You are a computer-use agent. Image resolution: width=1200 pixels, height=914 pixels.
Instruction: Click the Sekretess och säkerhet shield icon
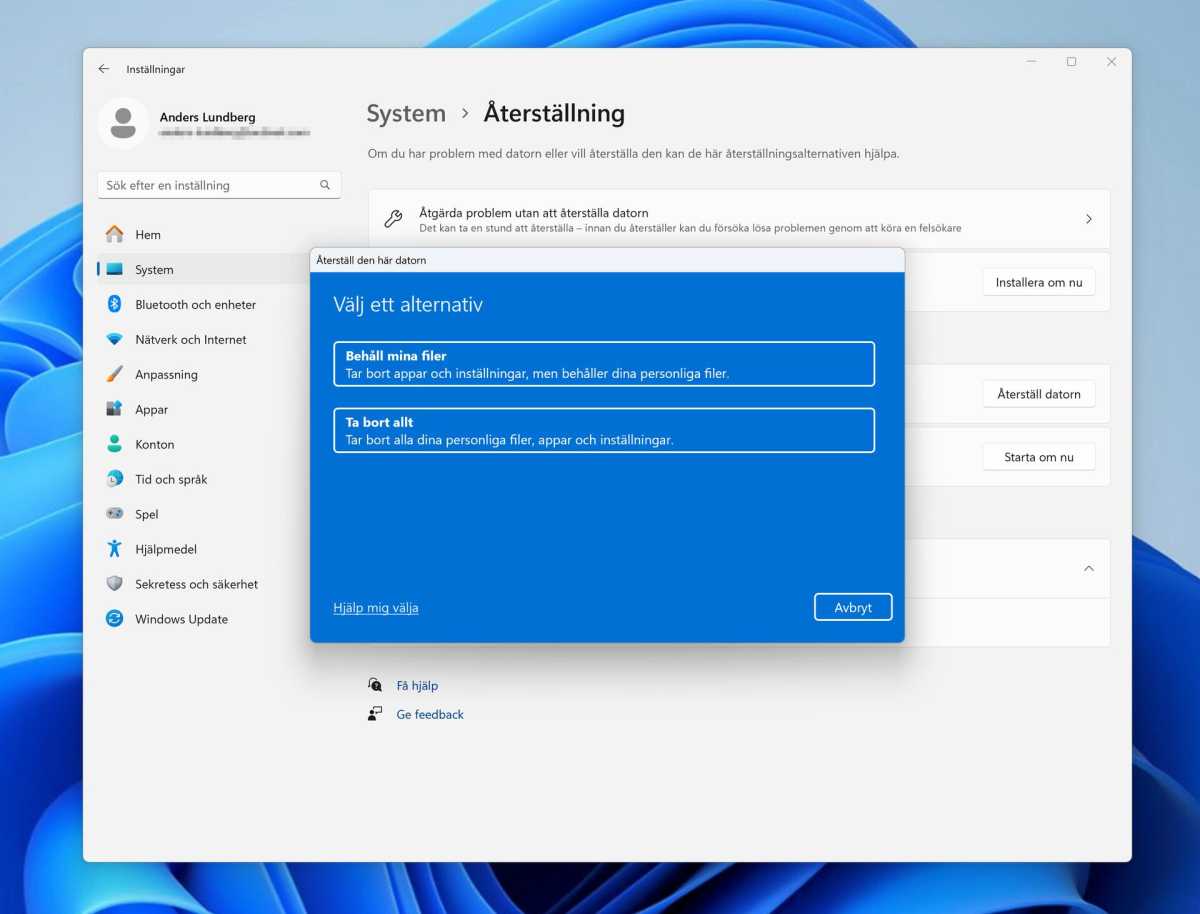(115, 584)
